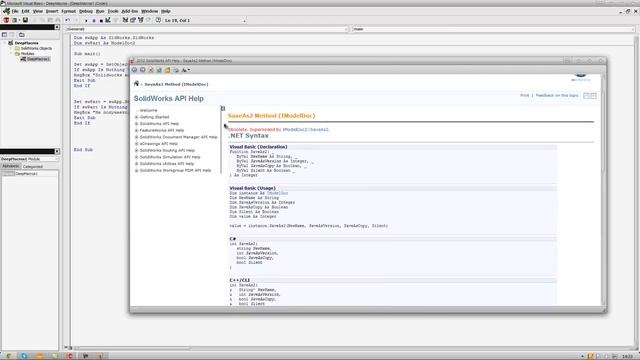Open the Run menu
The height and width of the screenshot is (360, 640).
tap(100, 11)
